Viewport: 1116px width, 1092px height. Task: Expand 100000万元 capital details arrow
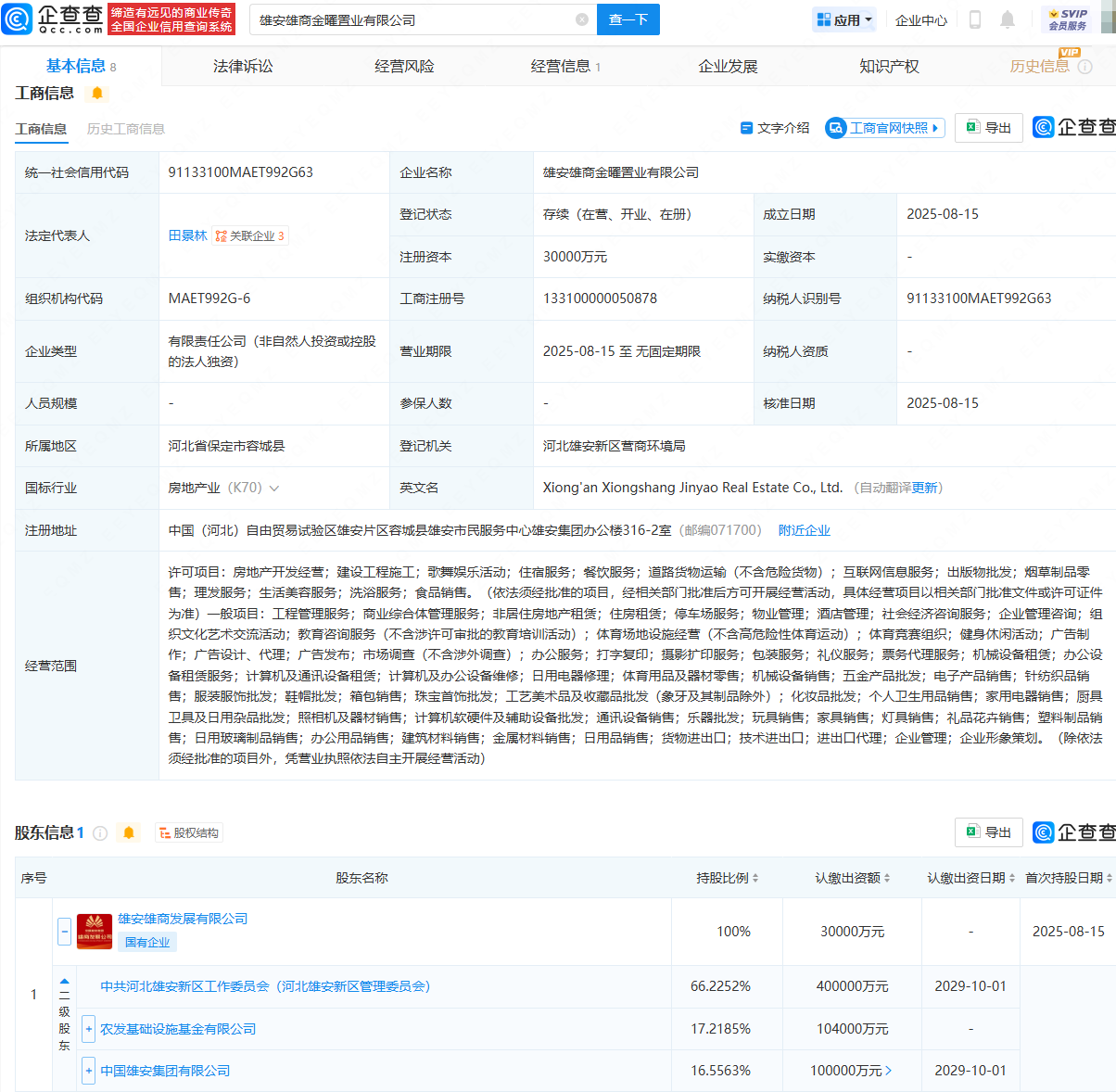888,1071
